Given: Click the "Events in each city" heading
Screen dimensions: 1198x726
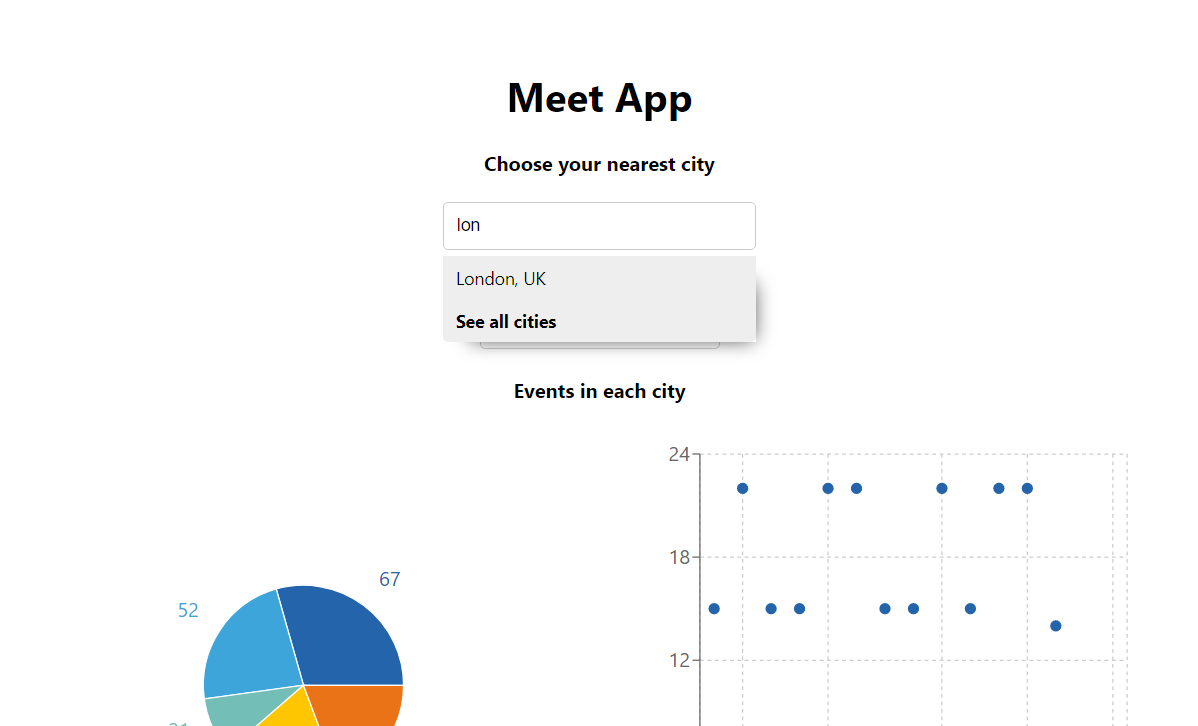Looking at the screenshot, I should (x=599, y=391).
